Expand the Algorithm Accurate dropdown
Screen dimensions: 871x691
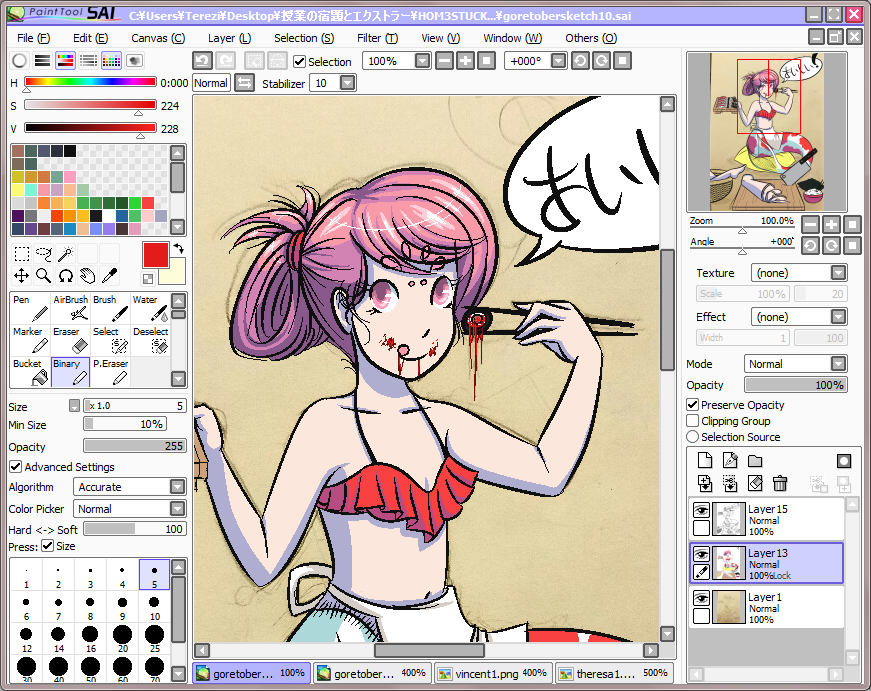(x=129, y=487)
